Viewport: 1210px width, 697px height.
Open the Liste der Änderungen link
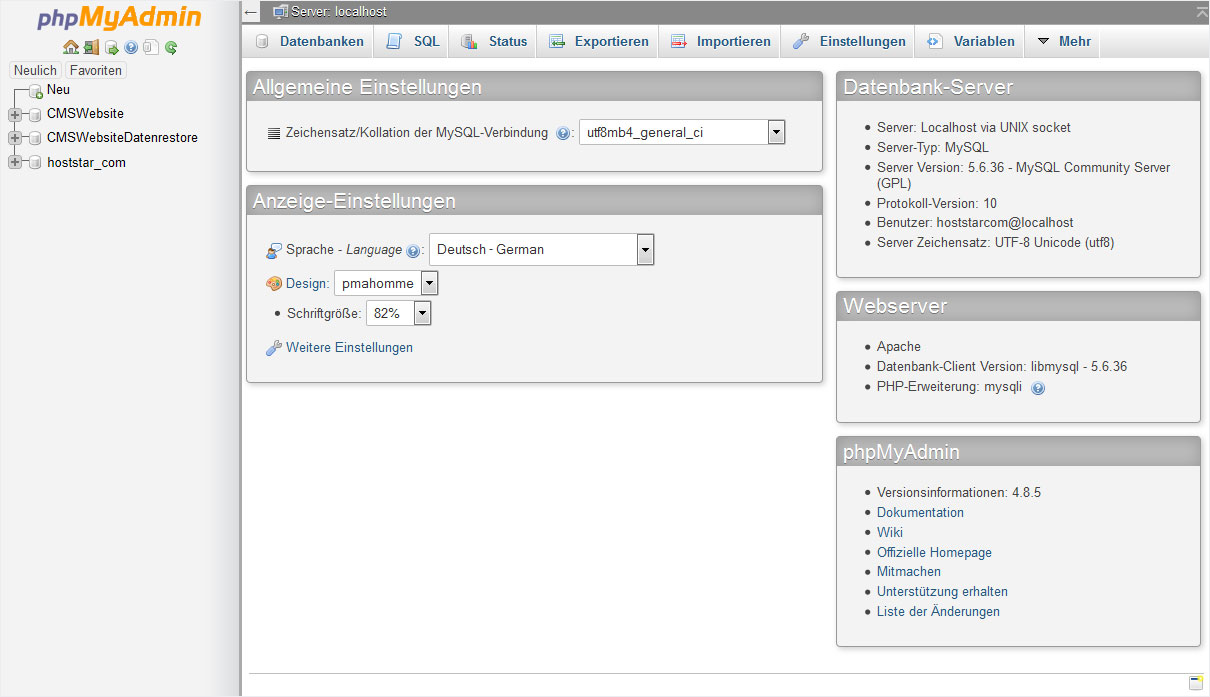click(938, 612)
